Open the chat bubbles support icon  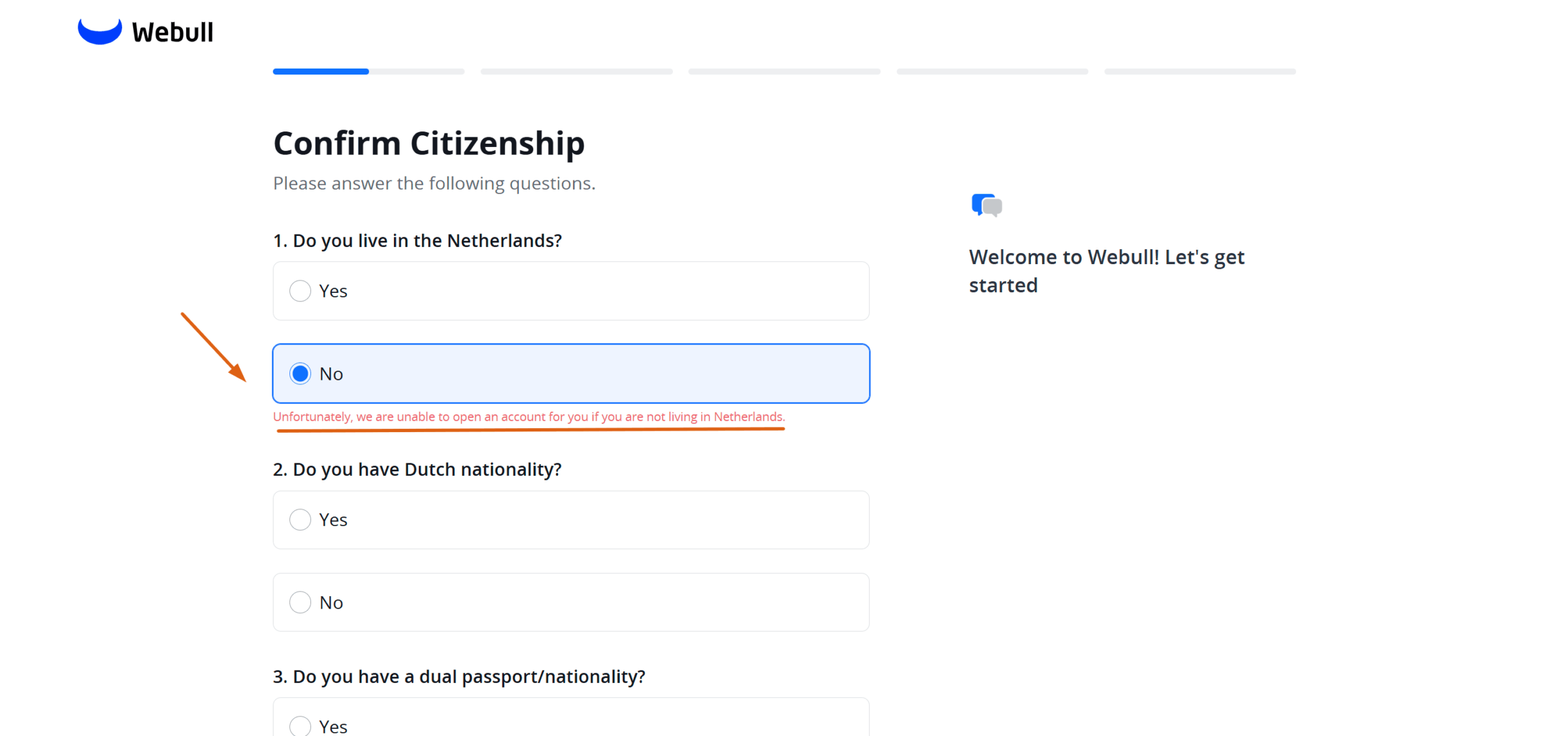click(x=987, y=205)
